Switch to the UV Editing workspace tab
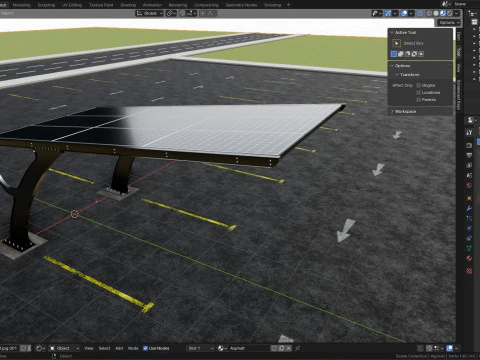Image resolution: width=480 pixels, height=360 pixels. click(72, 5)
